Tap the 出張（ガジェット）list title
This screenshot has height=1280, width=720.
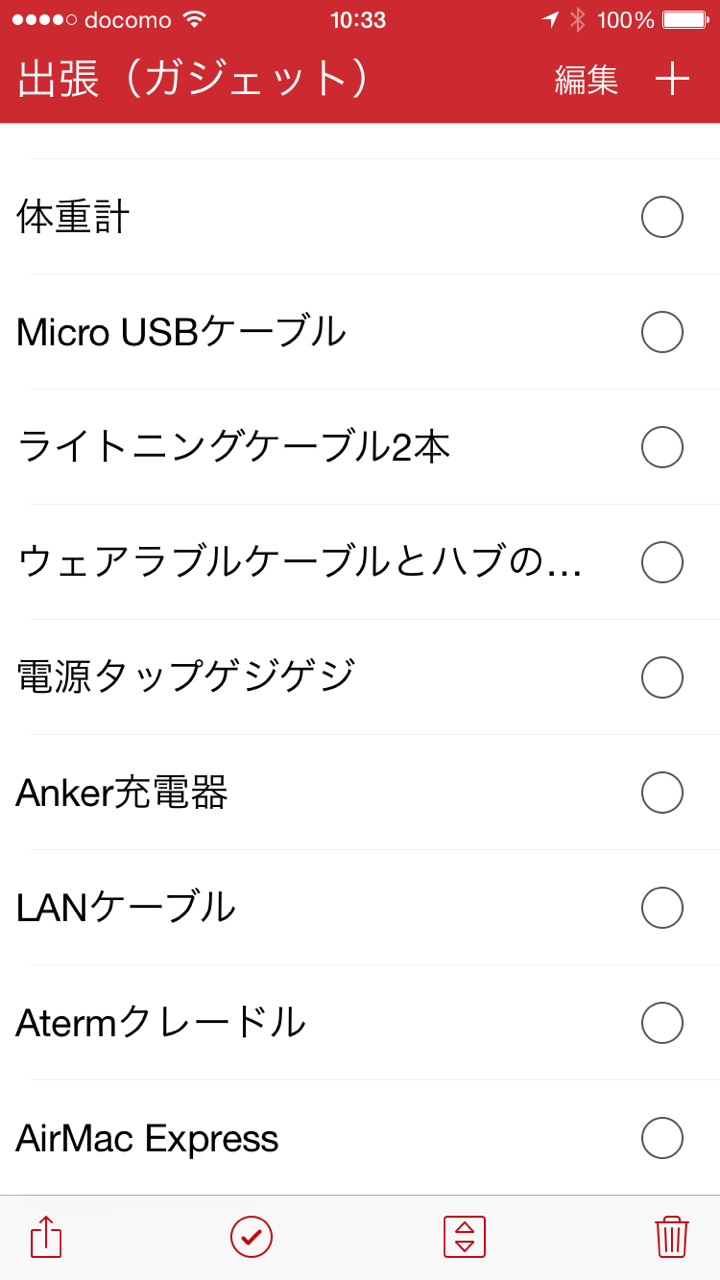coord(193,80)
